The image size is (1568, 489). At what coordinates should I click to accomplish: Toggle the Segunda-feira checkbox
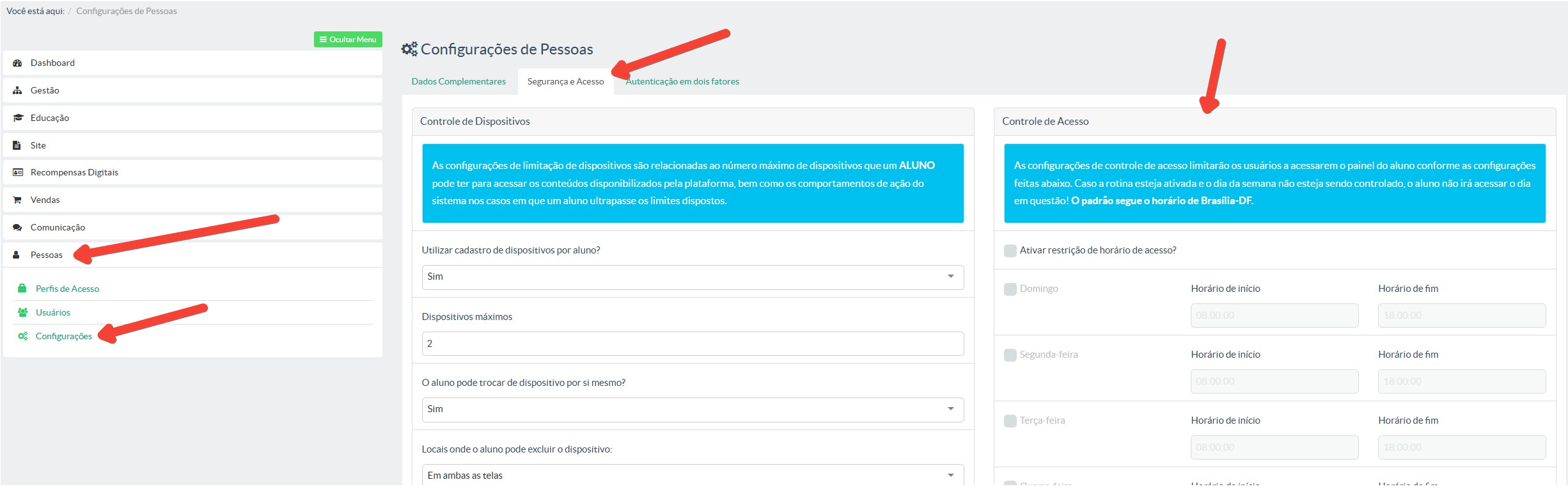[1010, 355]
